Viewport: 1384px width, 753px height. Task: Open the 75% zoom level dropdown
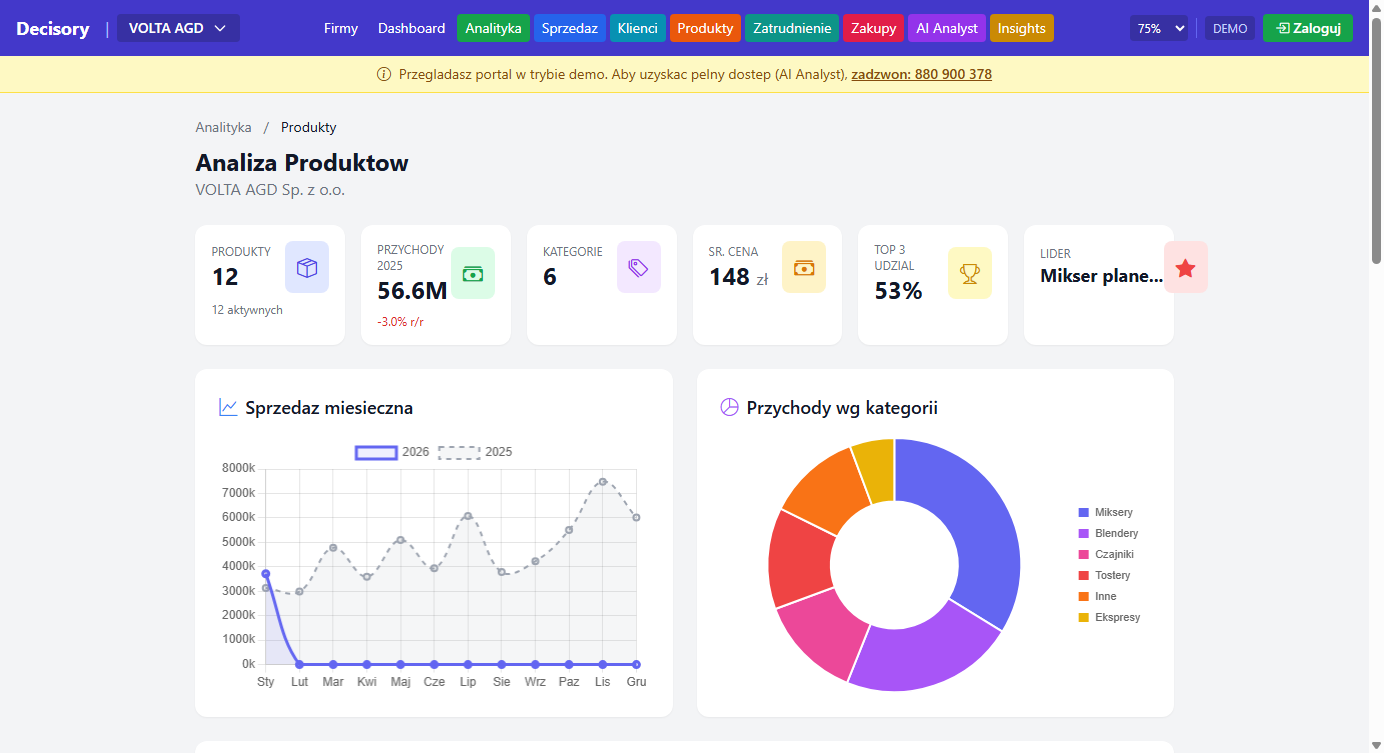[x=1159, y=29]
